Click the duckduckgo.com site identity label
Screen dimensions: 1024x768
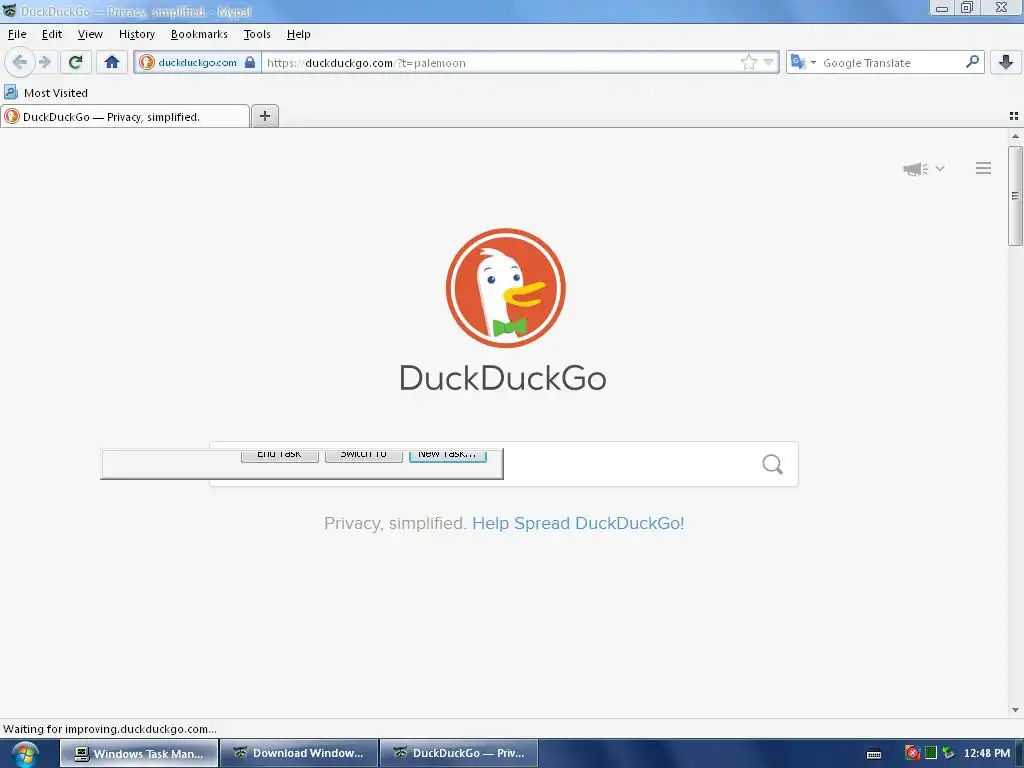197,63
